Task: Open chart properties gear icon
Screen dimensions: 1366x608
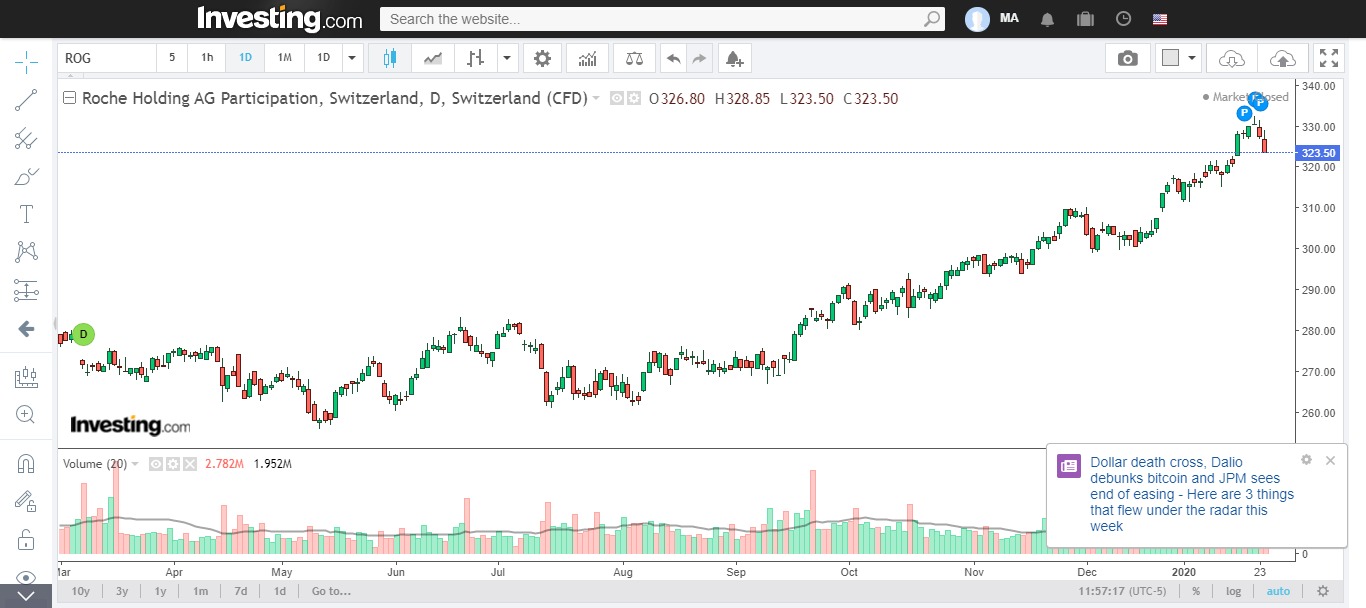Action: (x=542, y=59)
